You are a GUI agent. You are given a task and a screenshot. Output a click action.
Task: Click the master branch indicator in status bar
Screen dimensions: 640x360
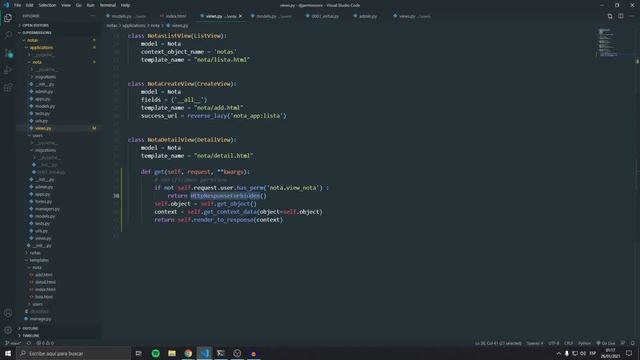(x=13, y=343)
